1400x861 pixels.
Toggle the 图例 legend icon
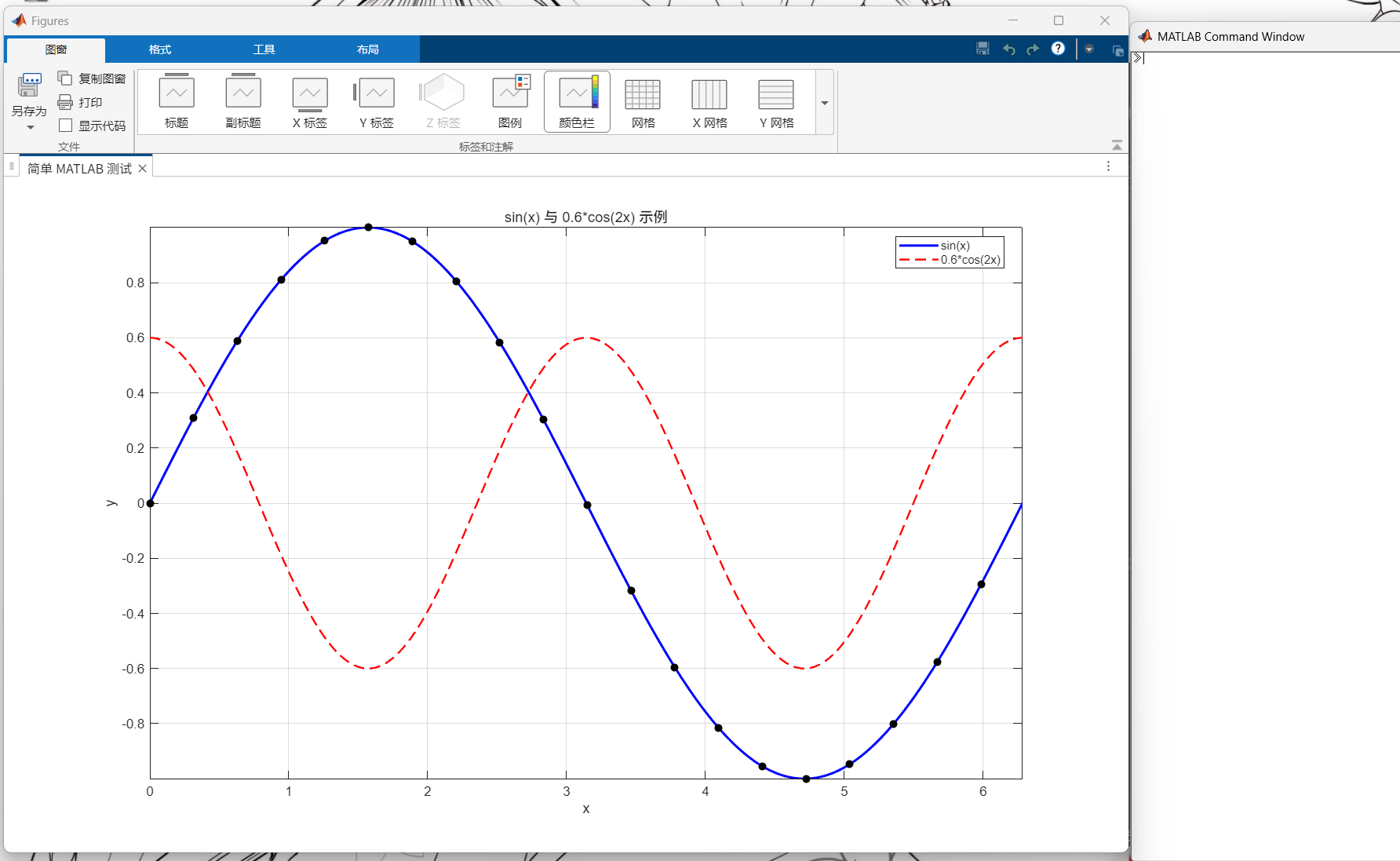point(510,101)
